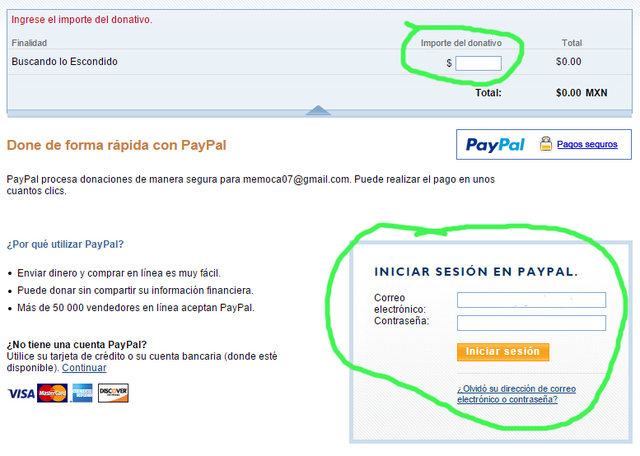640x456 pixels.
Task: Click the Buscando lo Escondido purpose text
Action: (x=64, y=62)
